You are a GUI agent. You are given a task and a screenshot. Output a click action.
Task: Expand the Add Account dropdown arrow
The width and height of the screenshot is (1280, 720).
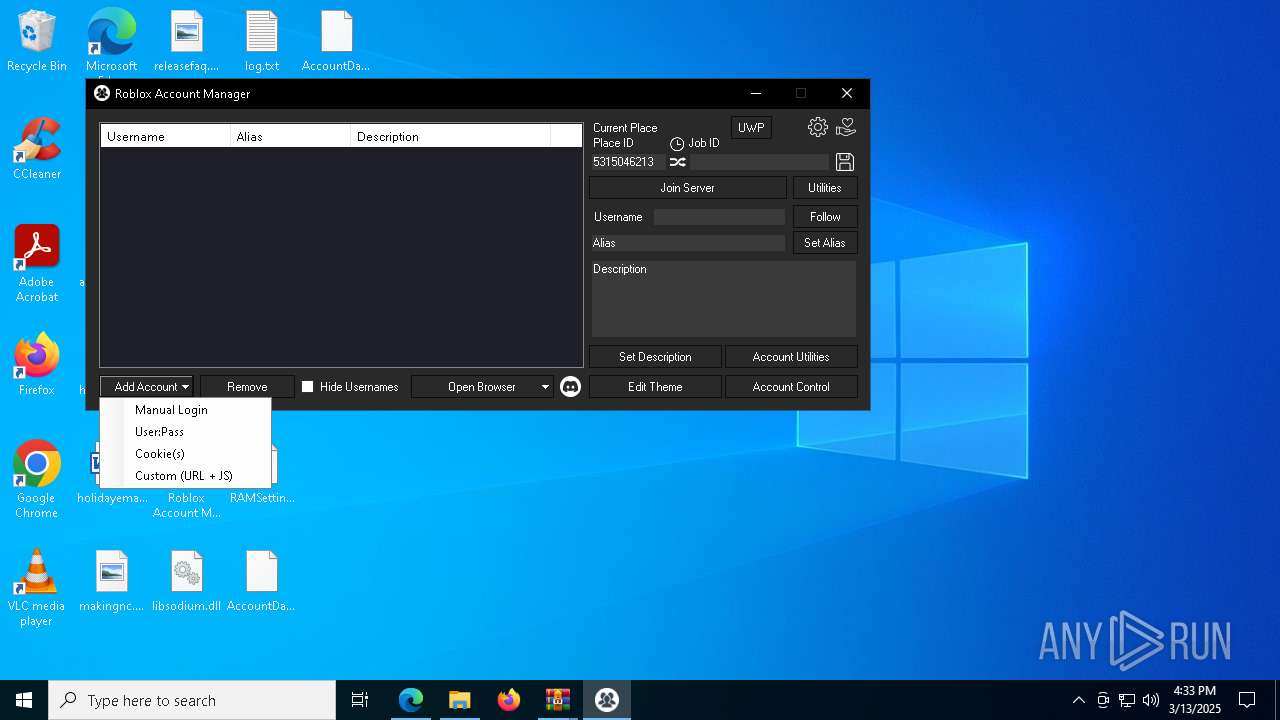click(185, 387)
